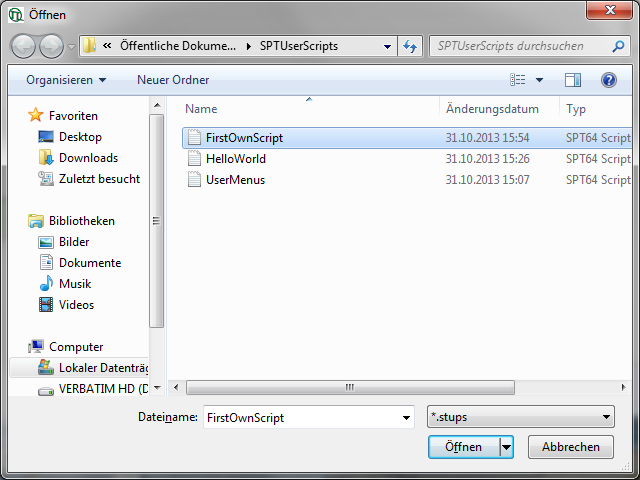Open the Öffnen button split arrow
640x480 pixels.
pyautogui.click(x=507, y=447)
